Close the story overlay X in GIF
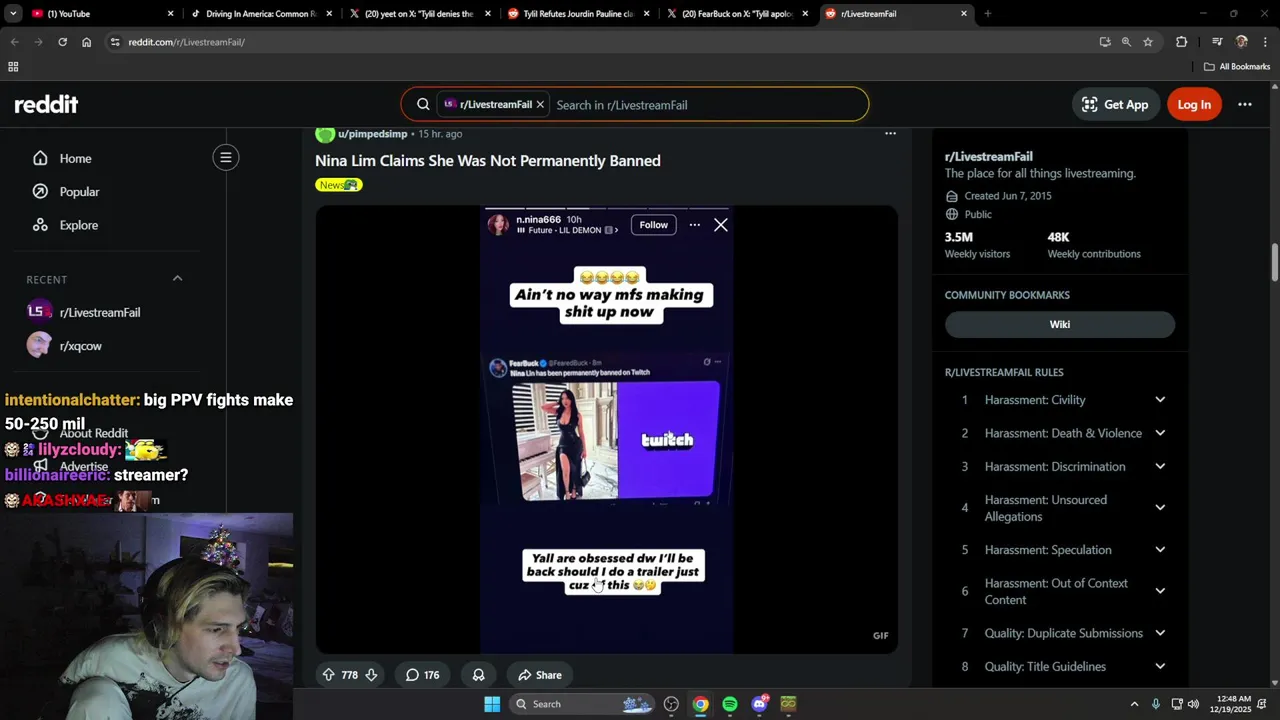Image resolution: width=1280 pixels, height=720 pixels. [721, 225]
